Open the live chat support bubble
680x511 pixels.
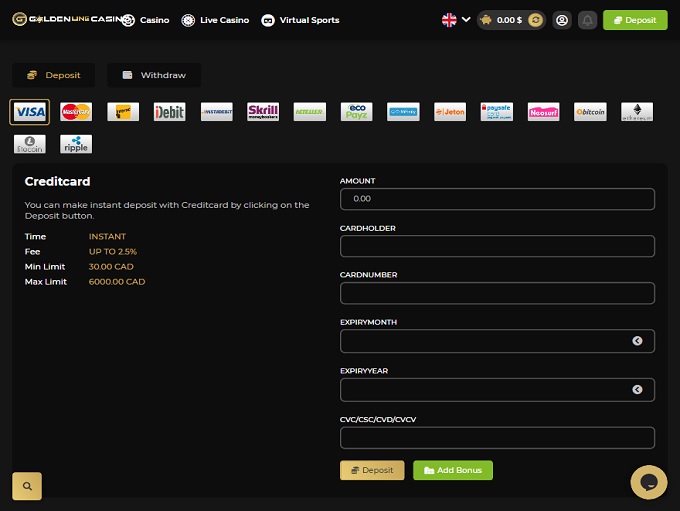(x=649, y=482)
